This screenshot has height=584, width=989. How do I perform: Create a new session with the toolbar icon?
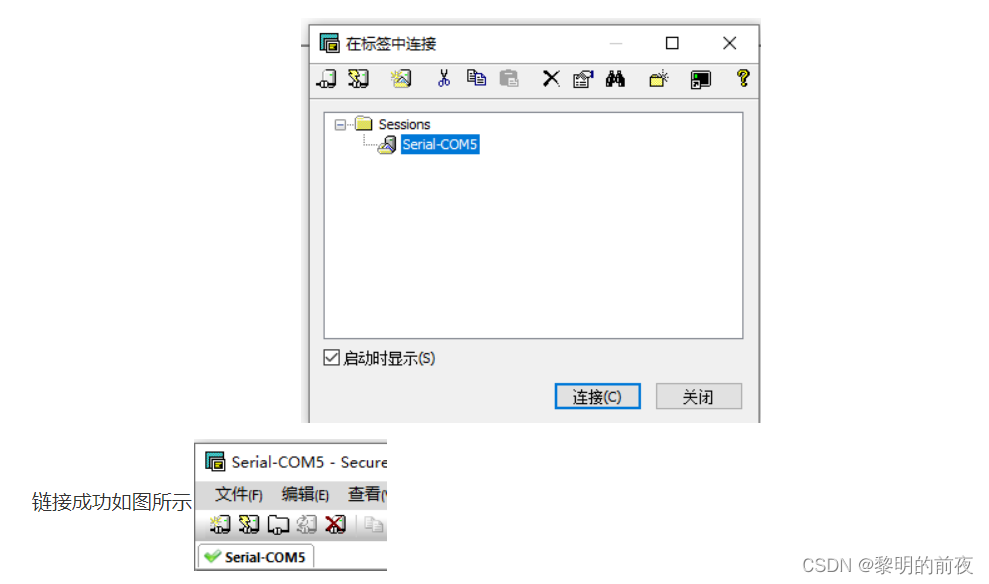pos(401,79)
